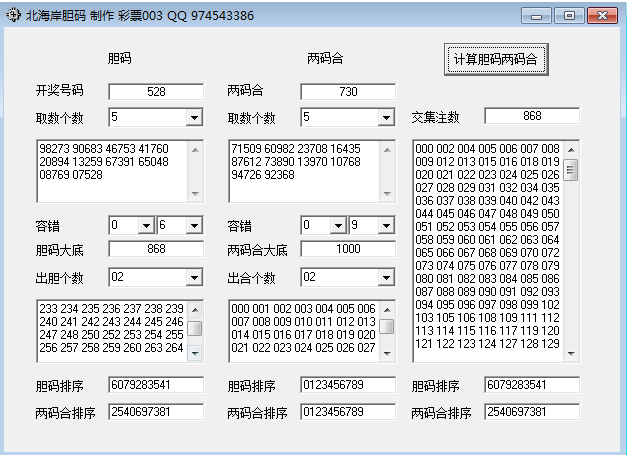
Task: Open 胆码 容错 maximum dropdown showing 6
Action: tap(194, 226)
